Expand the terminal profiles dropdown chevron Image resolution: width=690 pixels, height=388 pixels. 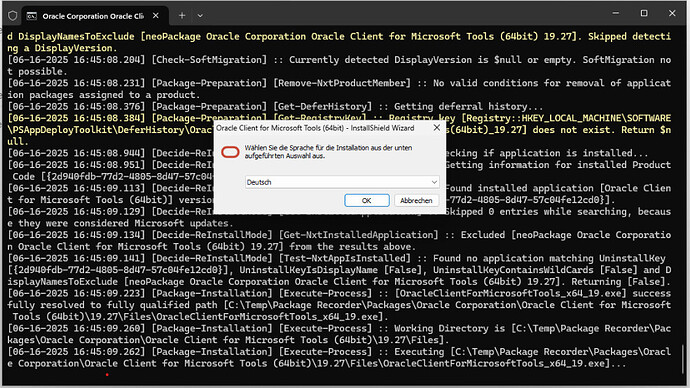point(200,16)
